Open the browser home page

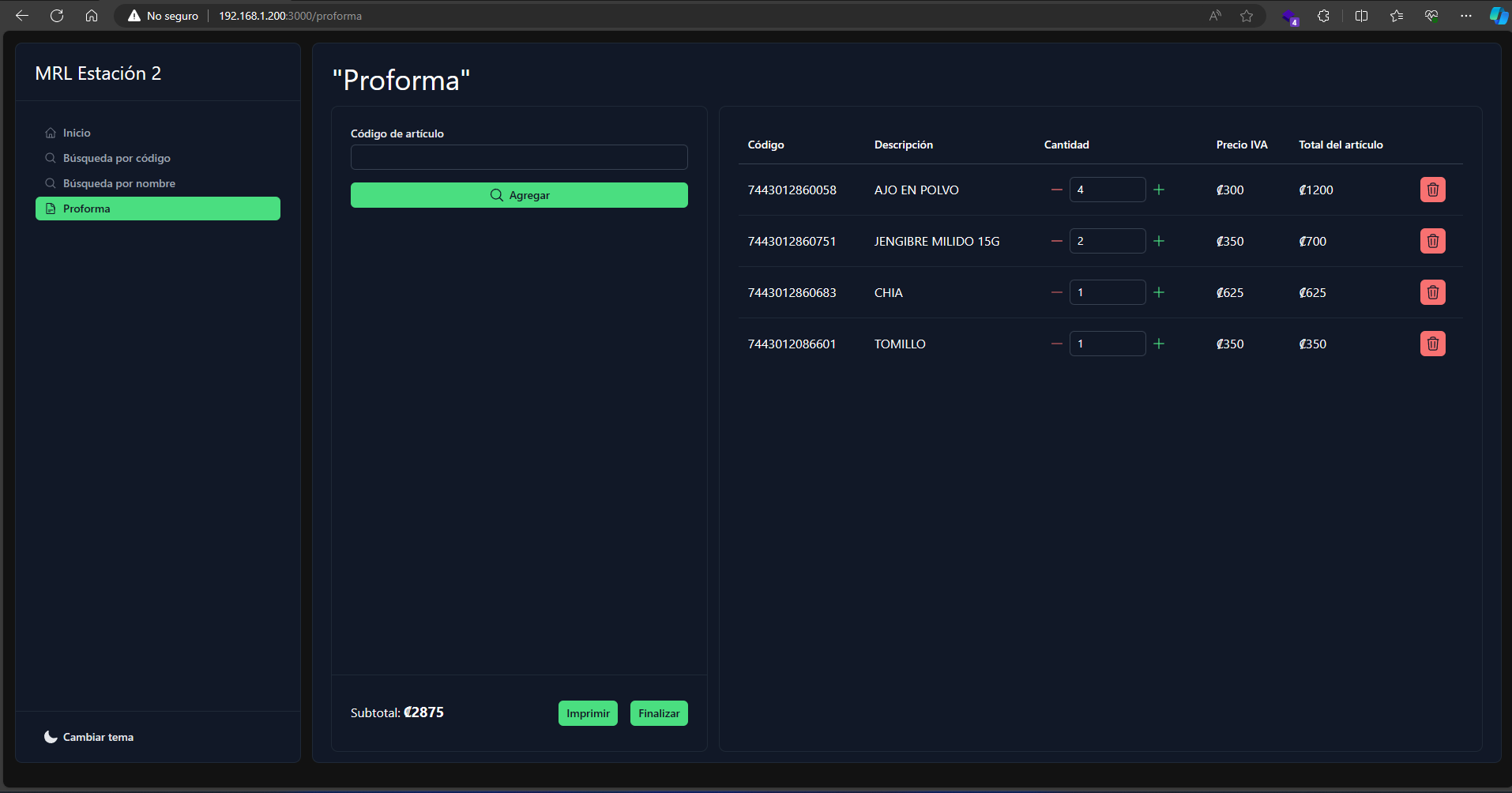[x=92, y=16]
